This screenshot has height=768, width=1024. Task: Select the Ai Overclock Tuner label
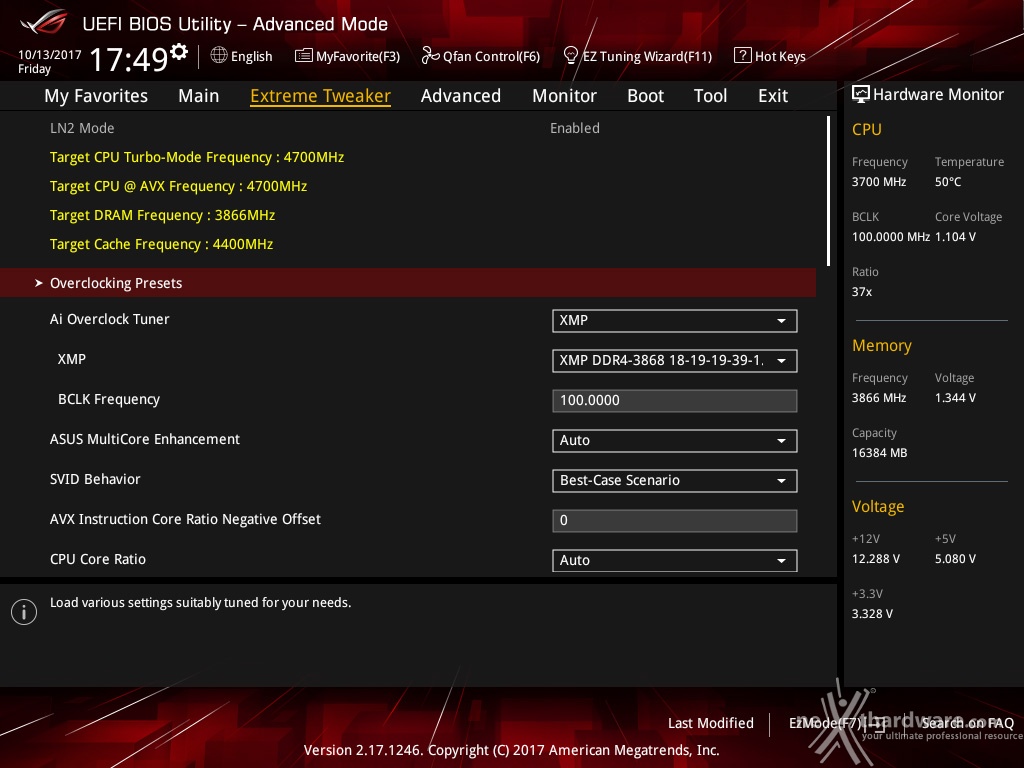[x=110, y=319]
